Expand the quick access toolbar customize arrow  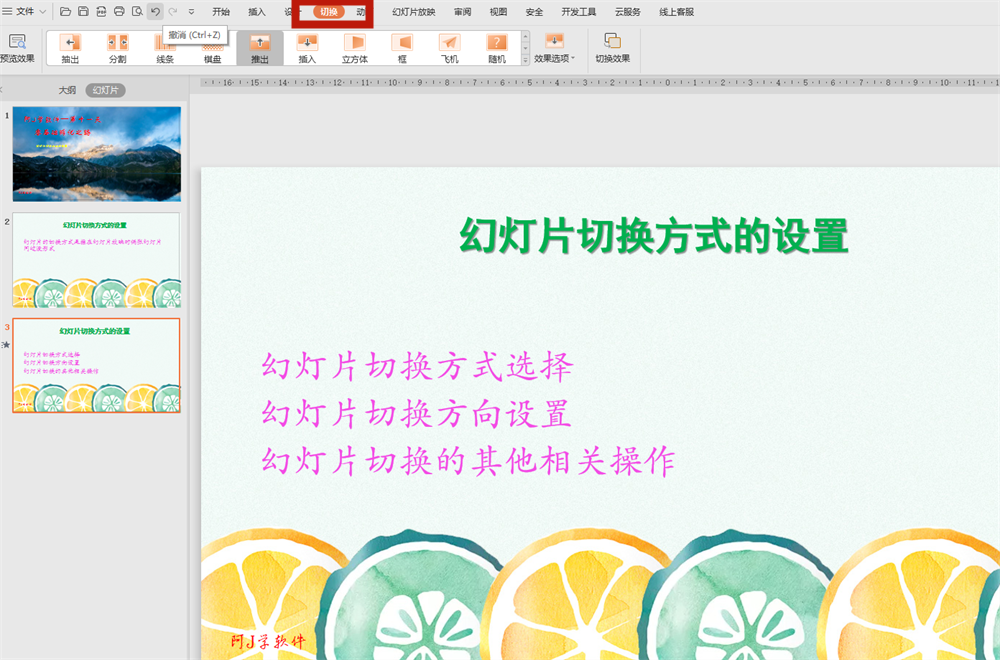(191, 11)
